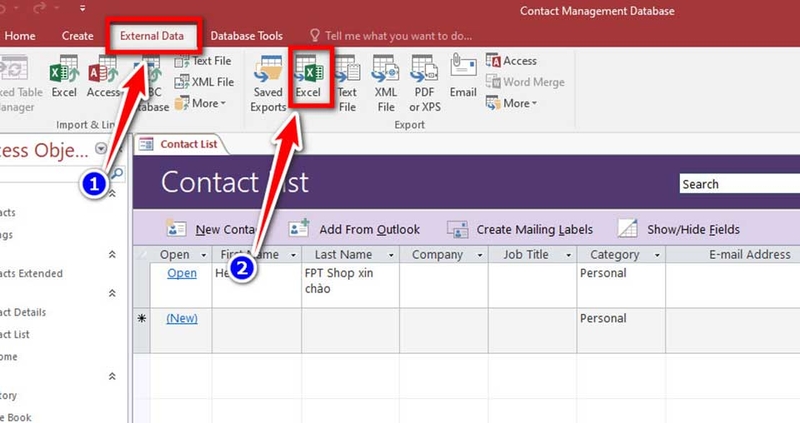
Task: Click the Create Mailing Labels icon
Action: pyautogui.click(x=458, y=229)
